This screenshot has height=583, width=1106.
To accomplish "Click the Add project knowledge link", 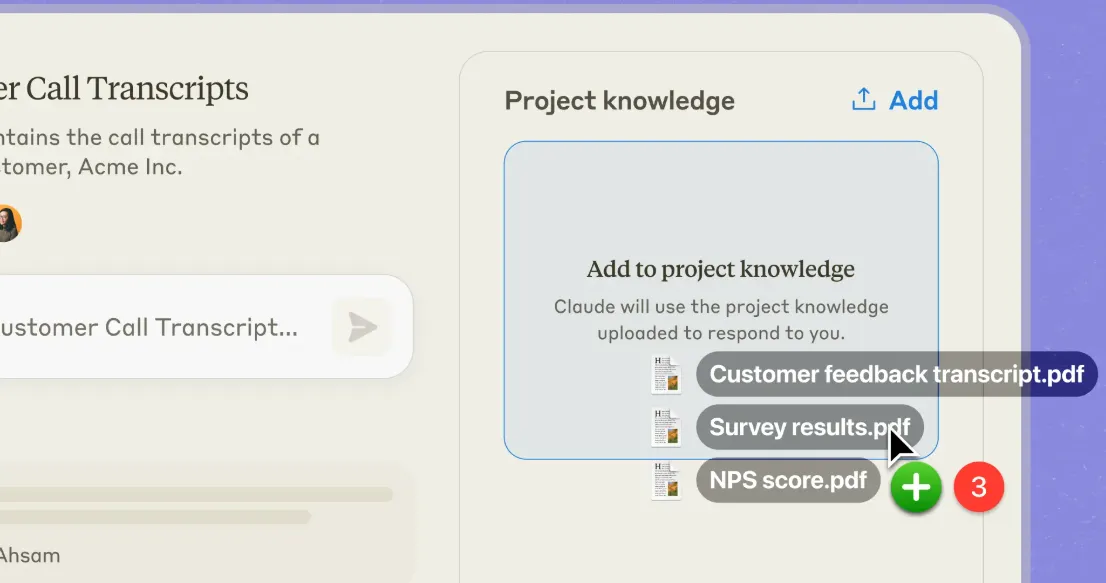I will tap(913, 100).
